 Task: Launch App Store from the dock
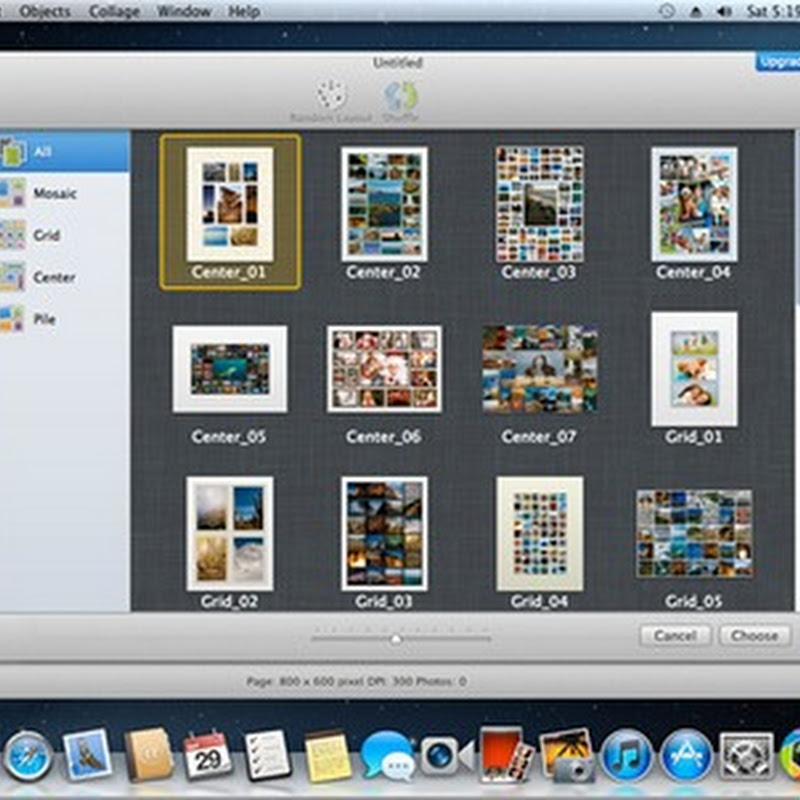pos(687,755)
